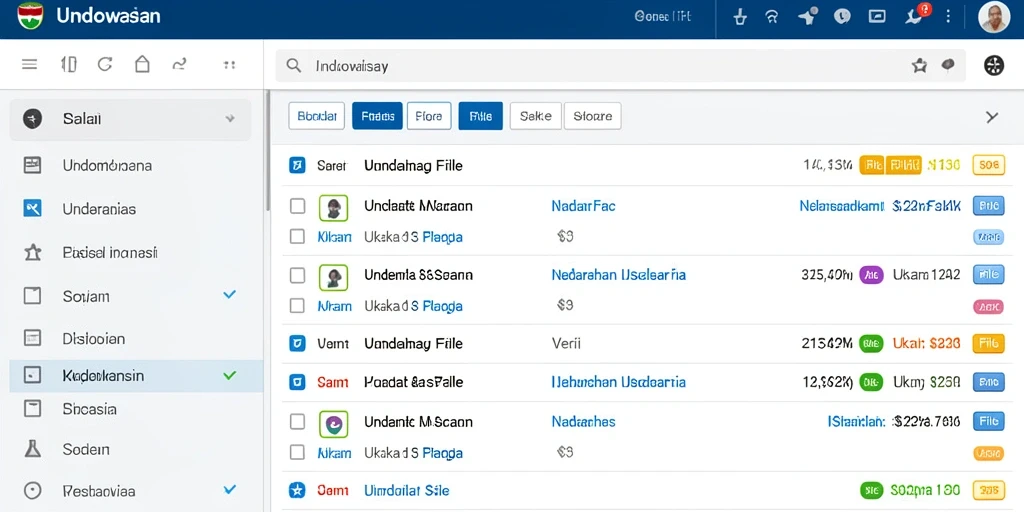Open flask icon Sodein in sidebar

point(32,449)
